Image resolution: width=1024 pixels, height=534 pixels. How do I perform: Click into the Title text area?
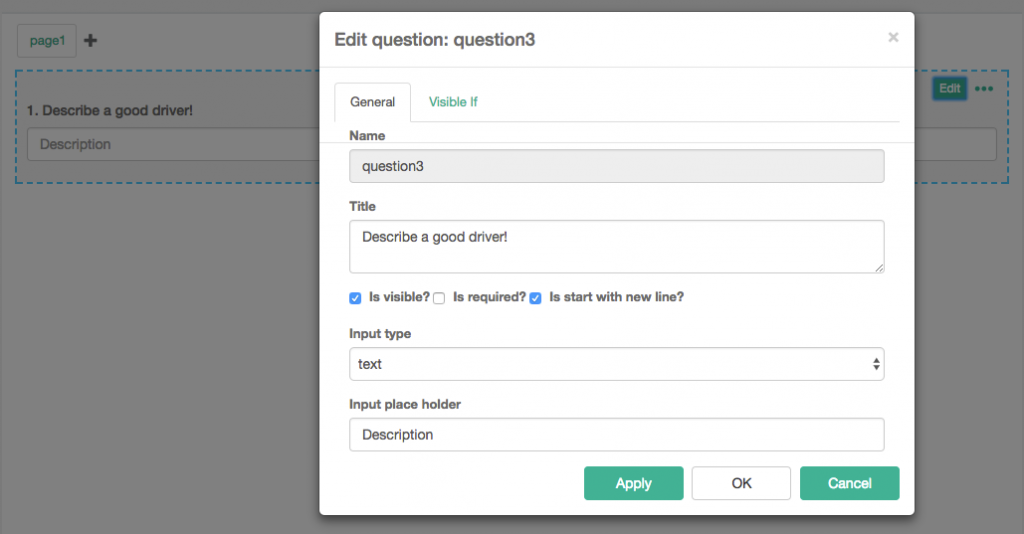(x=616, y=246)
